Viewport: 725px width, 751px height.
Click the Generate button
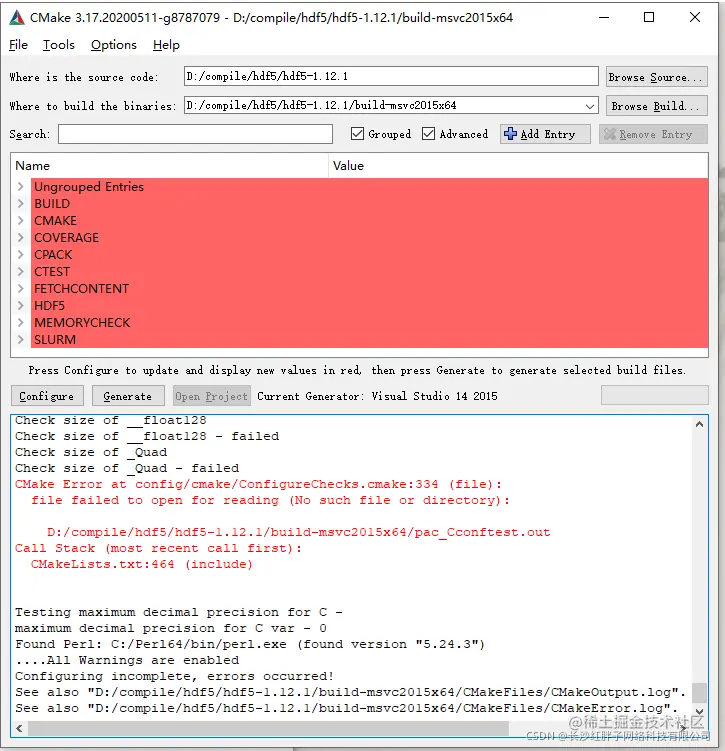pyautogui.click(x=128, y=396)
